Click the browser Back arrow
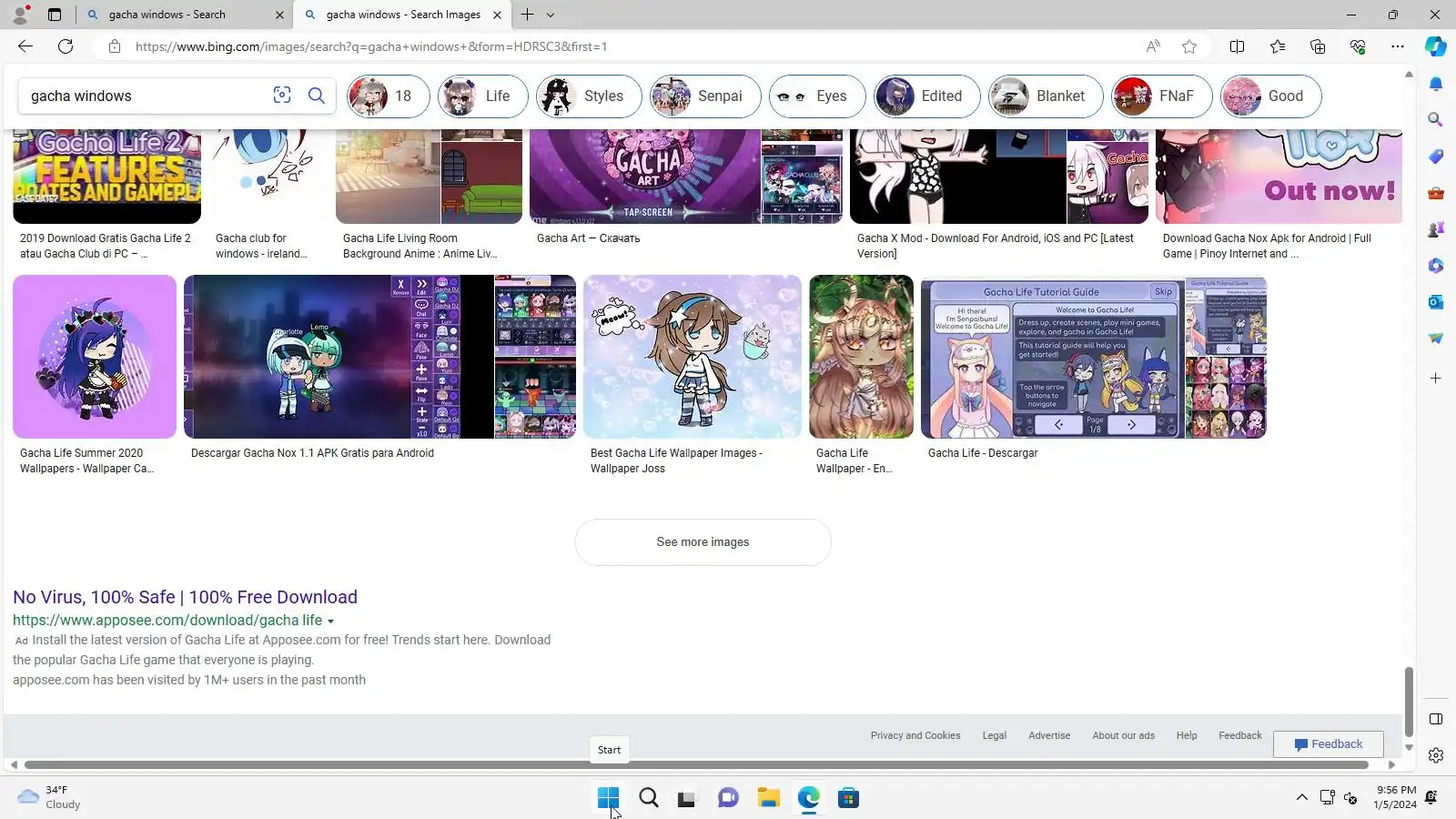1456x819 pixels. point(25,46)
